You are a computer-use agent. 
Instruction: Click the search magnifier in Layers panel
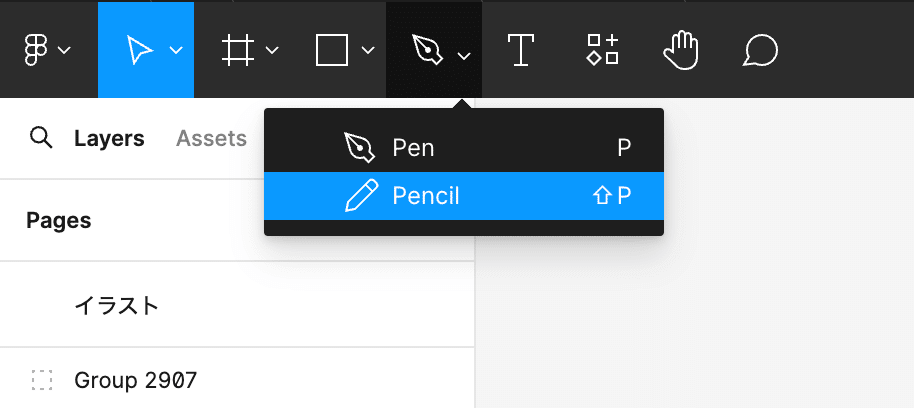tap(41, 139)
